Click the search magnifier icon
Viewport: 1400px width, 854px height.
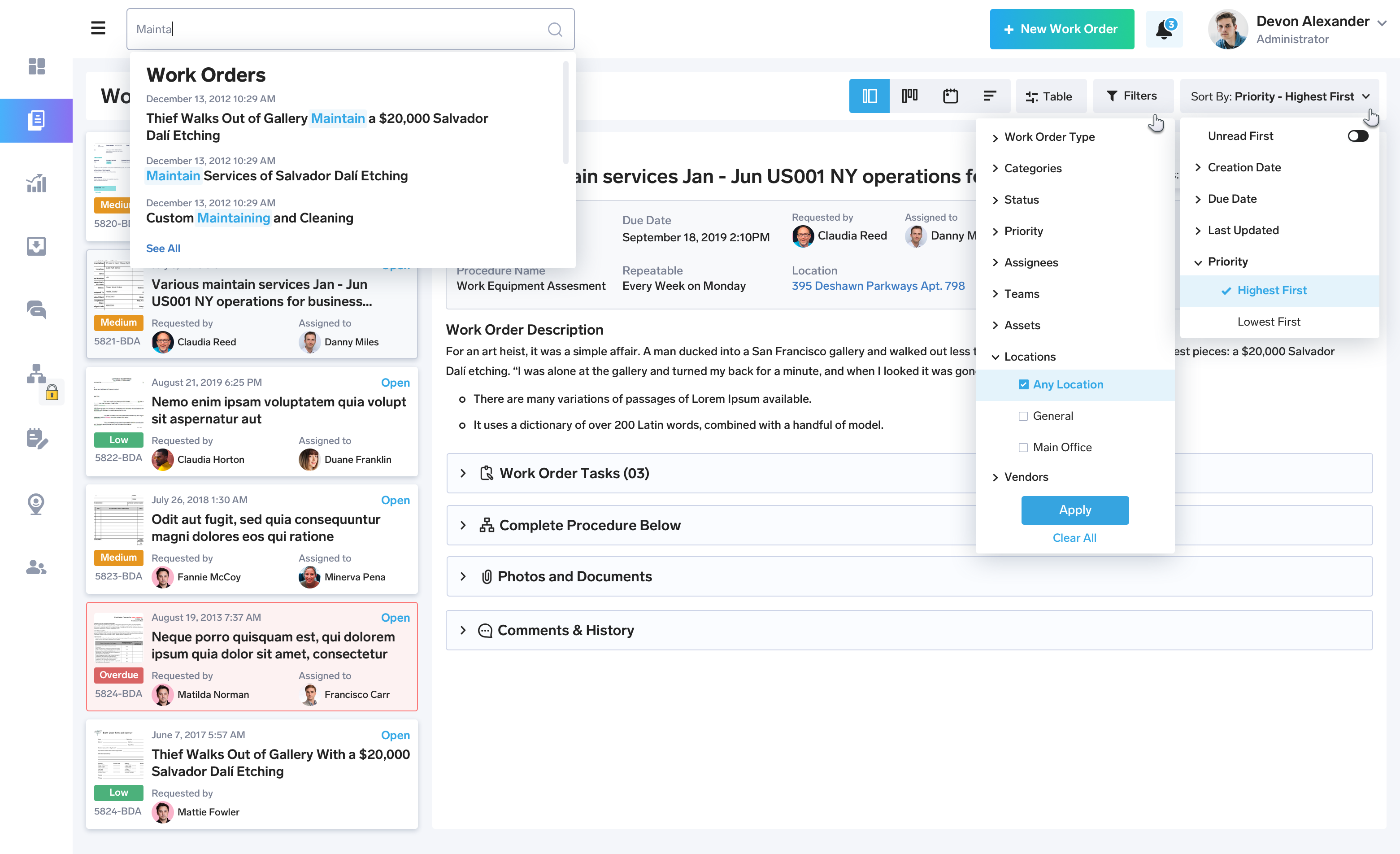(555, 29)
